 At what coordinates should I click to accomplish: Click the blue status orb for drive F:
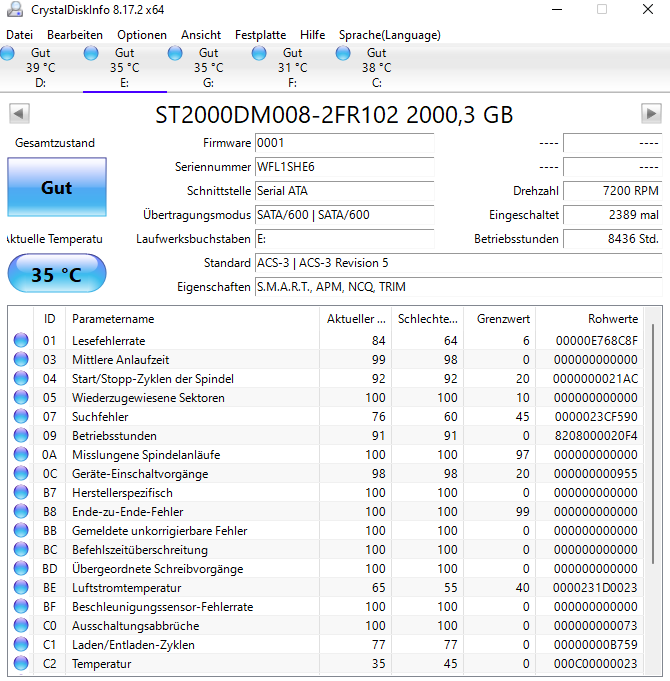(x=259, y=53)
